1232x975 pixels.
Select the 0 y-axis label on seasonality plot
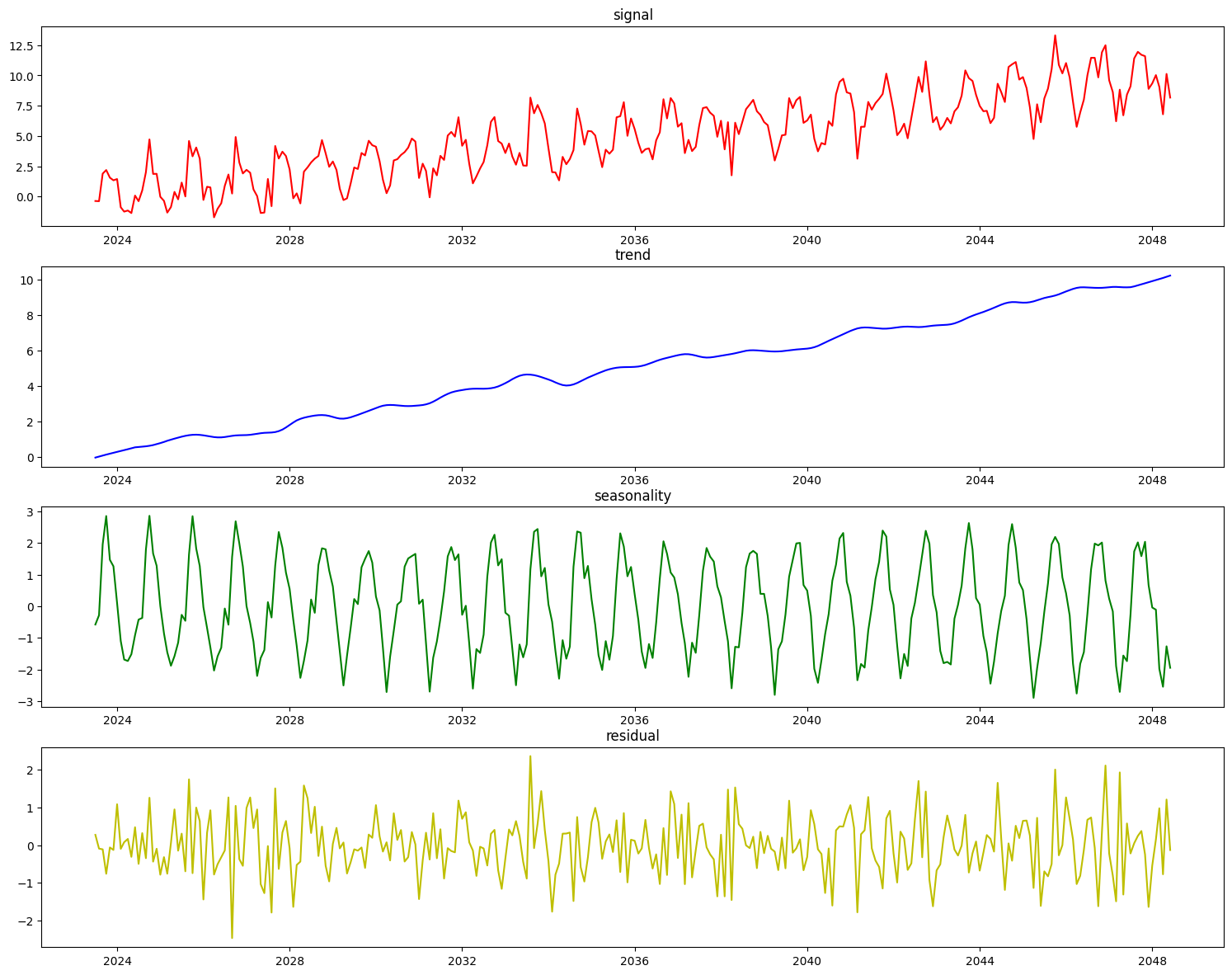coord(30,607)
